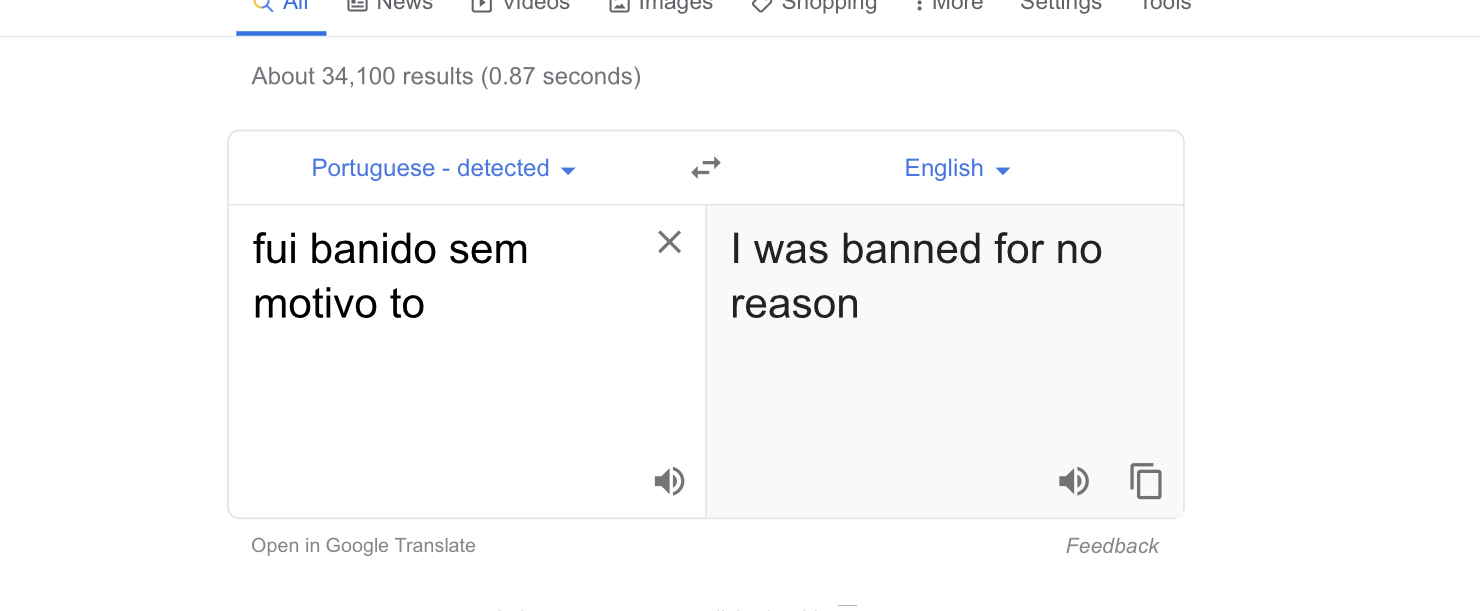Click the small arrow beside English
Screen dimensions: 1480x611
point(1003,171)
